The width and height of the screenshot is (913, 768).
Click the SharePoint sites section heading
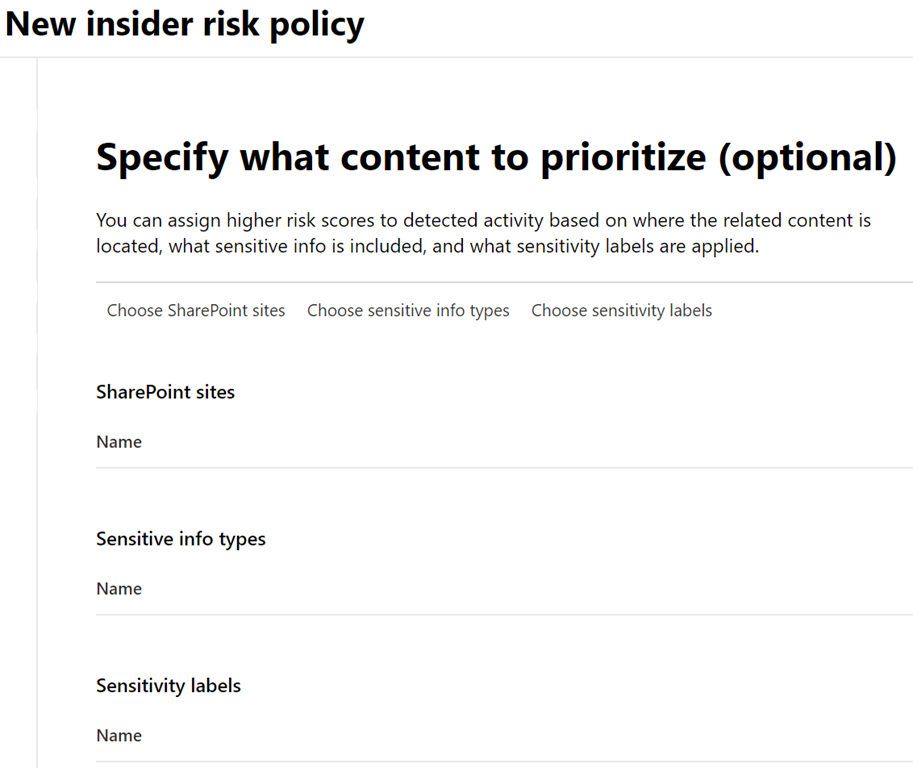click(x=165, y=392)
